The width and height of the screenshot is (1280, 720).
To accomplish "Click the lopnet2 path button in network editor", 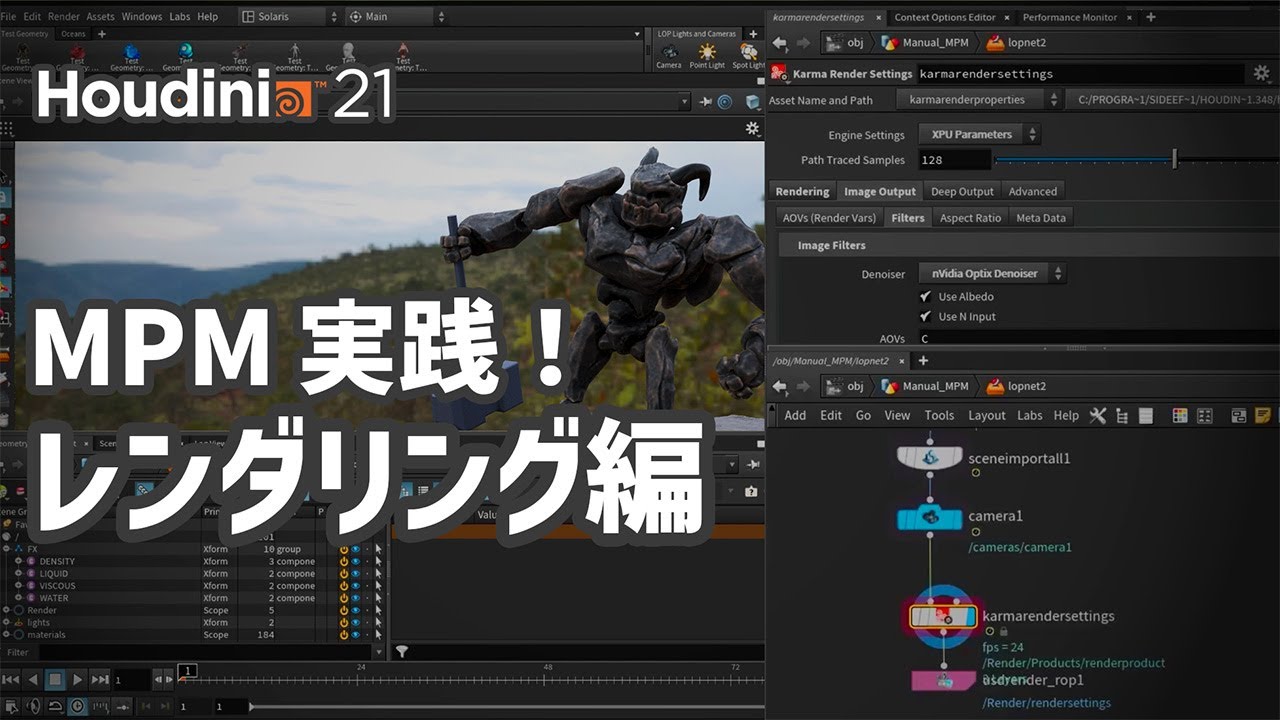I will [x=1016, y=386].
